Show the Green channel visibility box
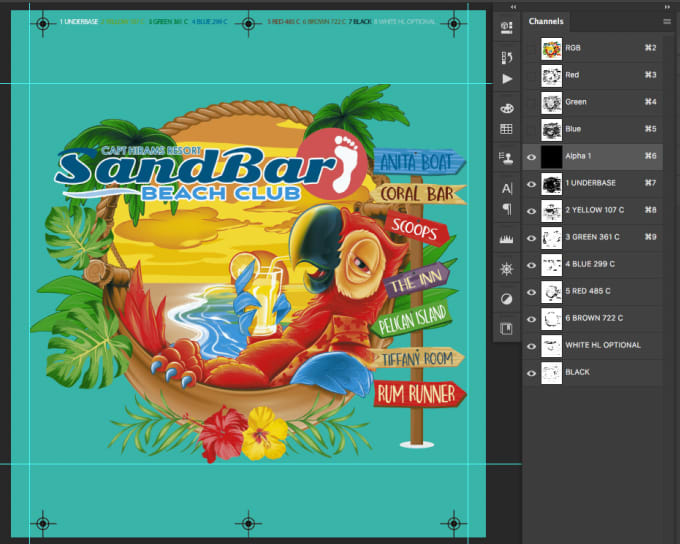 pyautogui.click(x=531, y=102)
